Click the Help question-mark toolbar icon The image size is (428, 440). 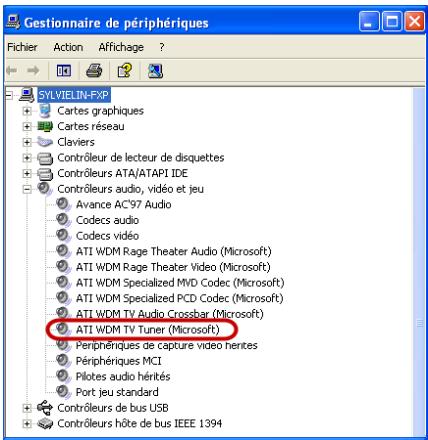click(x=125, y=71)
